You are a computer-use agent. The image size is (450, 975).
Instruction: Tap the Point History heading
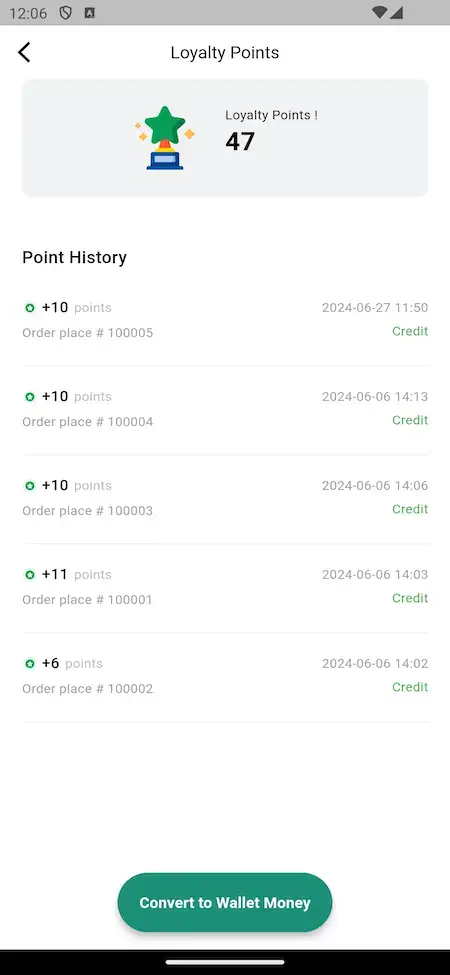(75, 257)
